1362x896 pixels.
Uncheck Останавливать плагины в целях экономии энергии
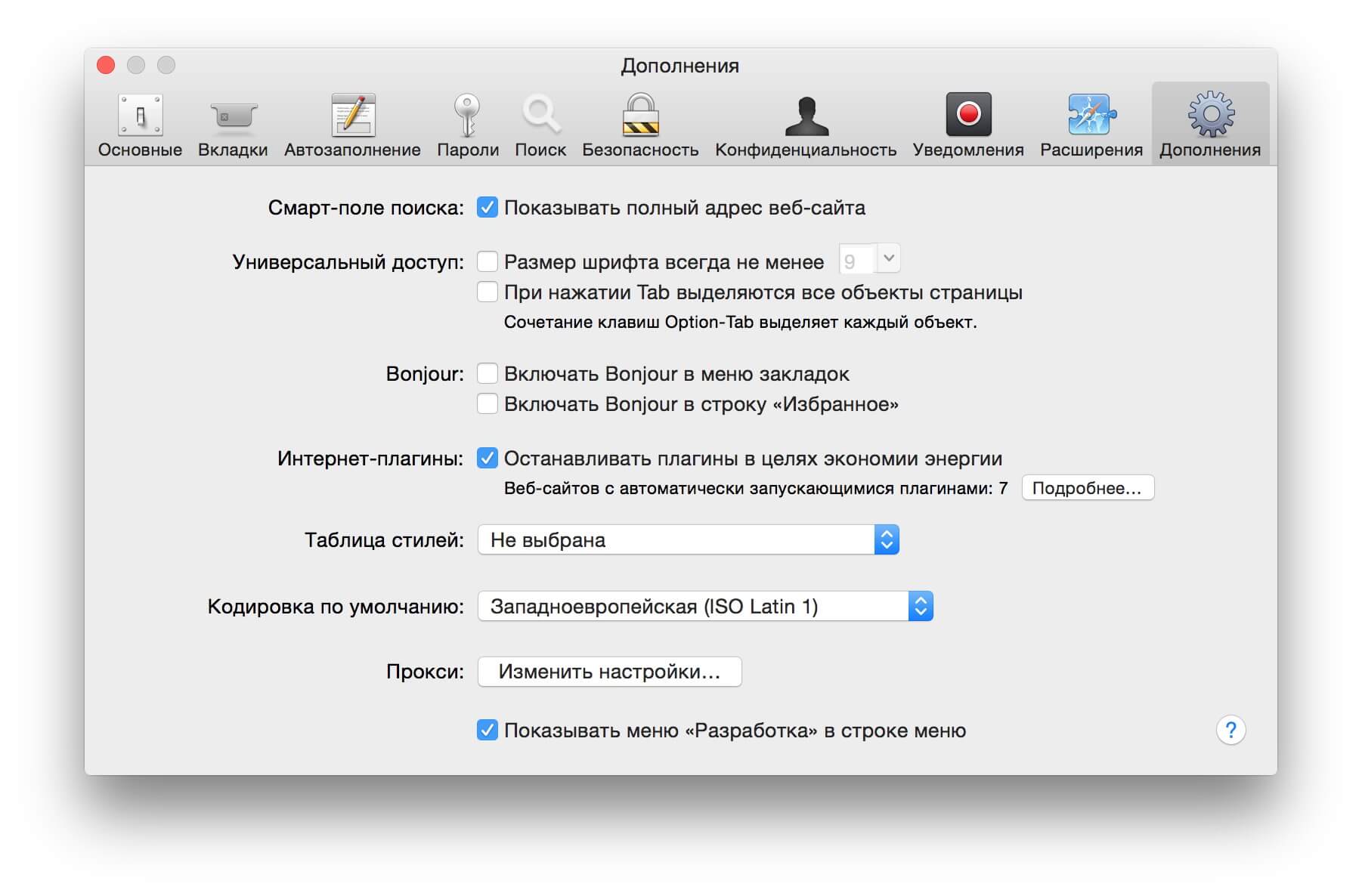[x=488, y=458]
